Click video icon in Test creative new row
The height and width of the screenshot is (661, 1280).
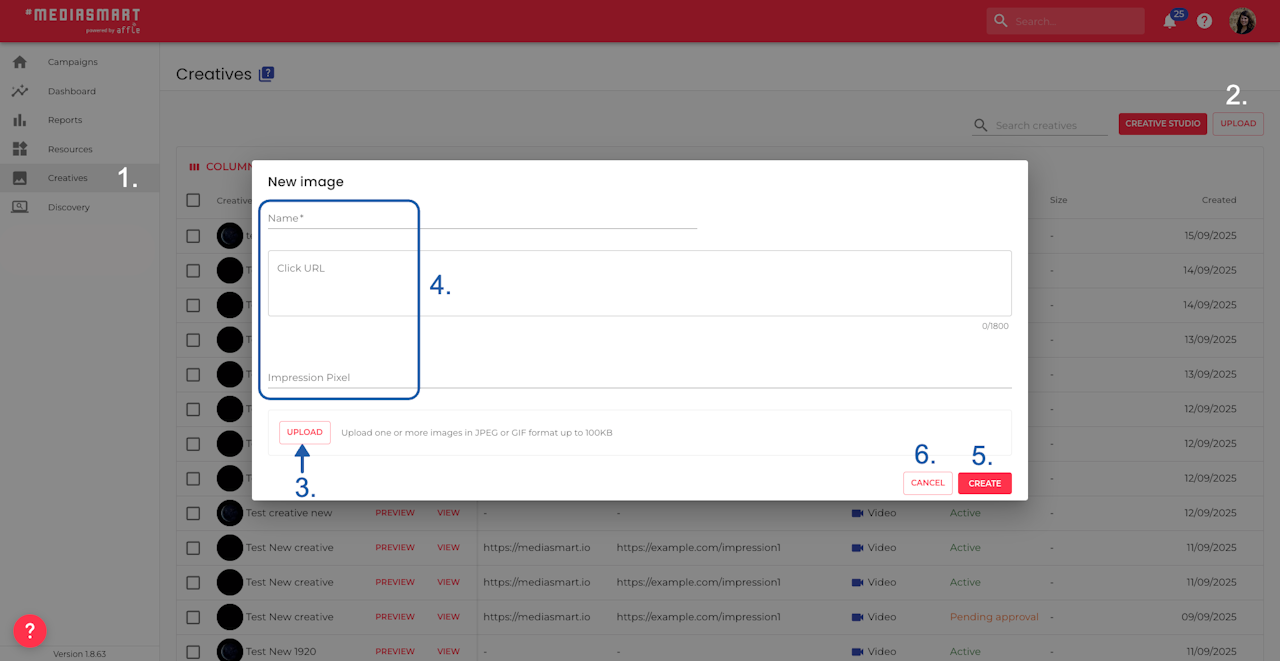pos(857,513)
